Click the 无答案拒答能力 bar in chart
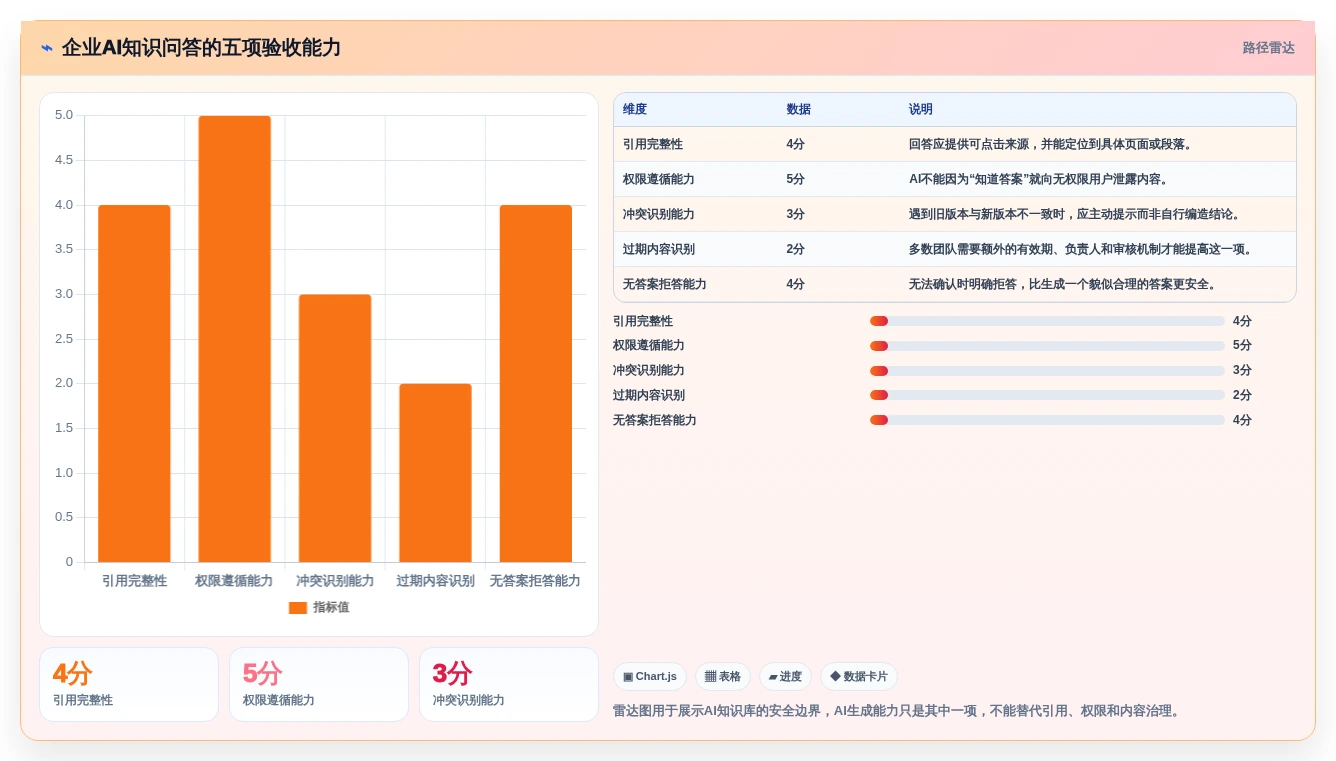Screen dimensions: 1336x761 [536, 384]
